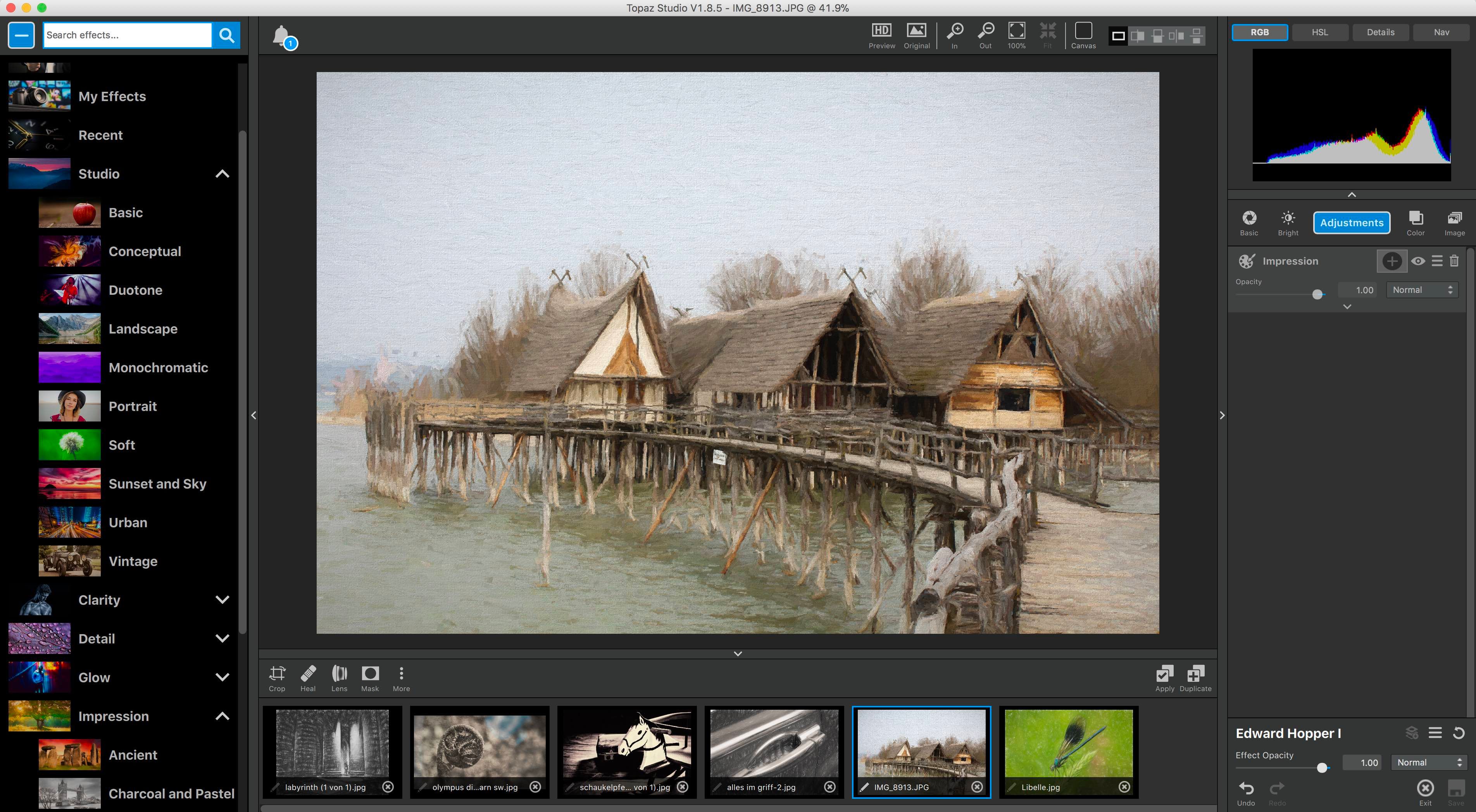Open the Effect Opacity blend mode dropdown
1476x812 pixels.
point(1429,762)
